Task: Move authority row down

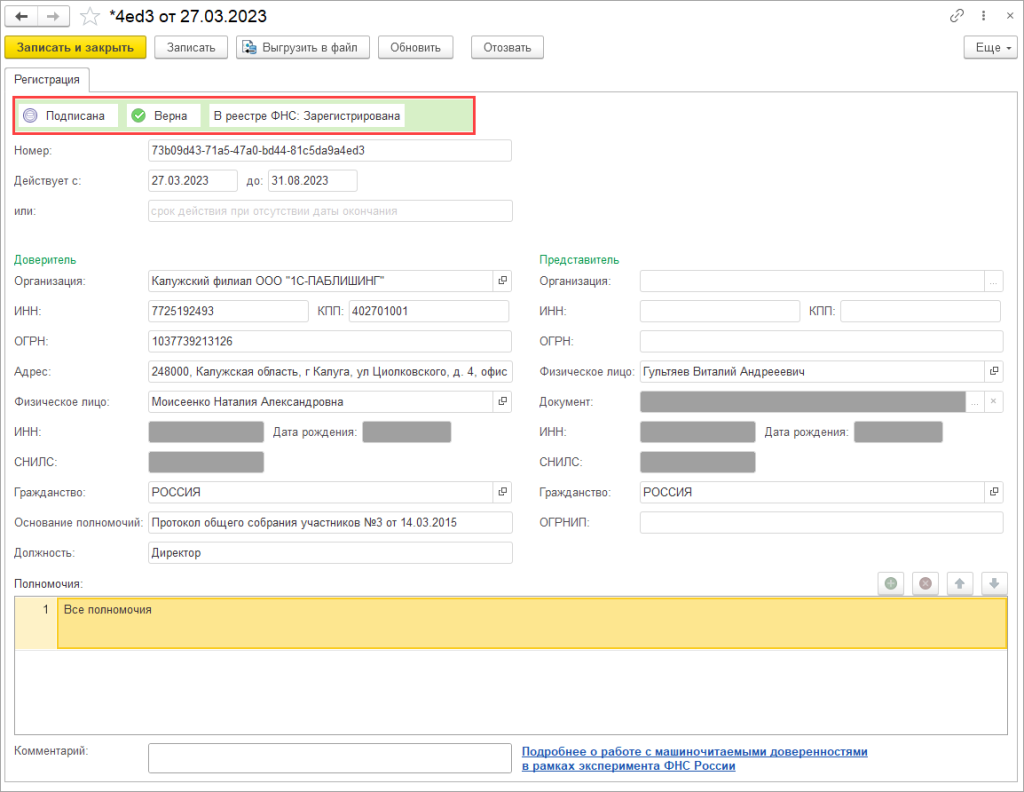Action: coord(993,583)
